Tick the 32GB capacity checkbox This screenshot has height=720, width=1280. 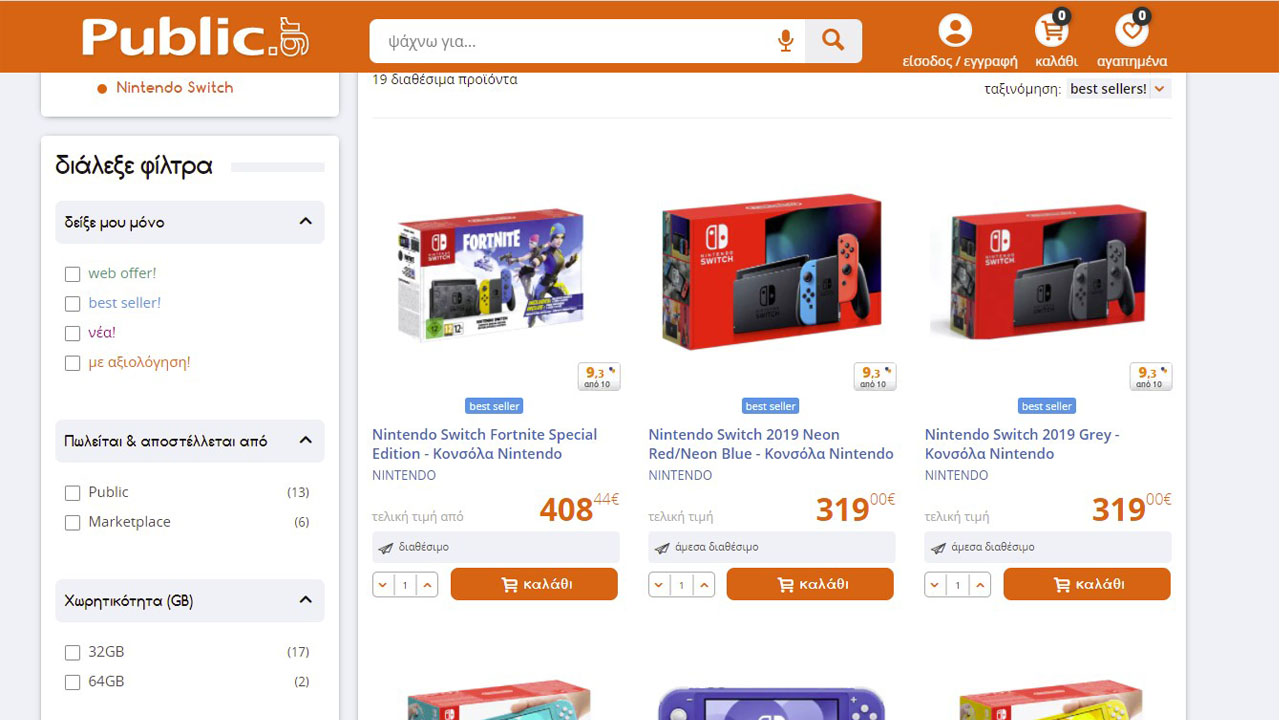[x=72, y=653]
